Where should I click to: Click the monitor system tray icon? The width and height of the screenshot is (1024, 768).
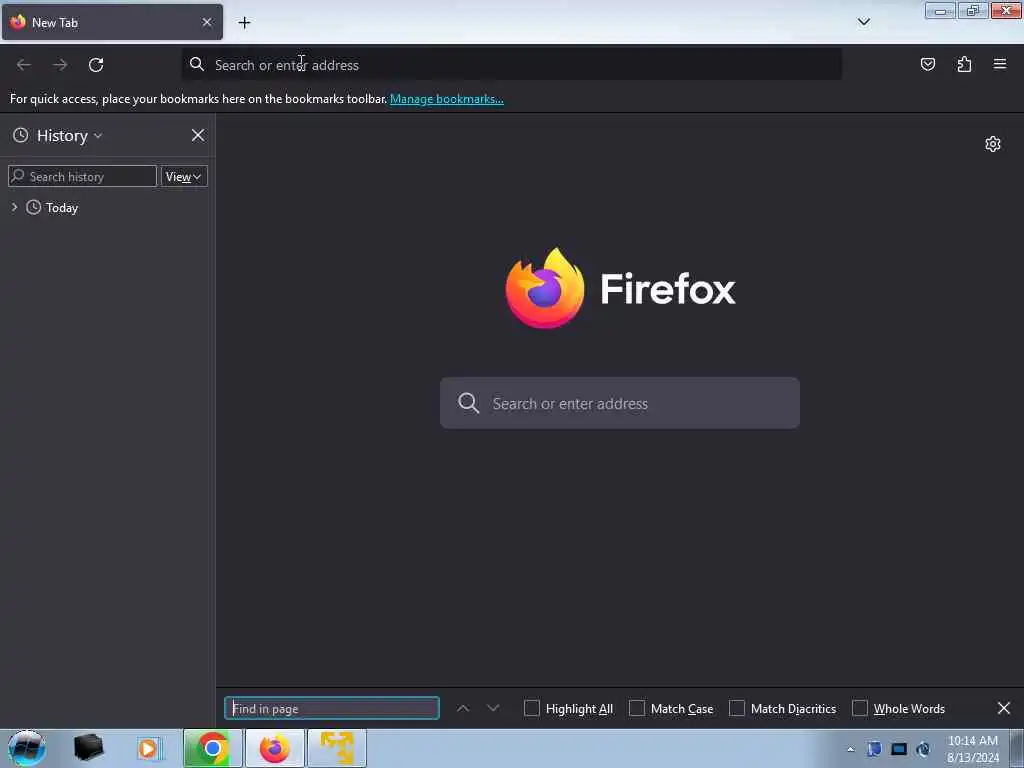tap(899, 749)
